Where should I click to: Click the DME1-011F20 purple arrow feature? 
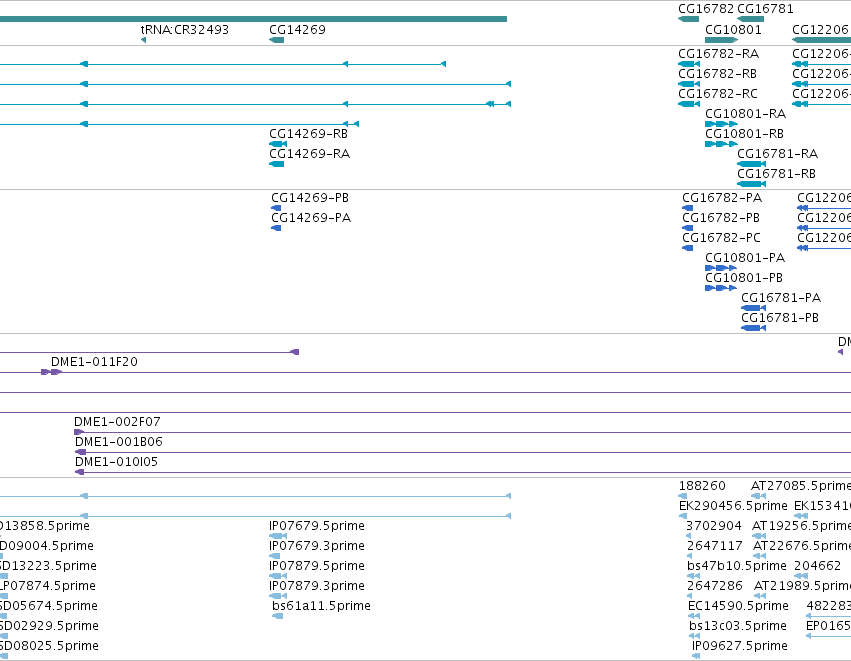(52, 372)
